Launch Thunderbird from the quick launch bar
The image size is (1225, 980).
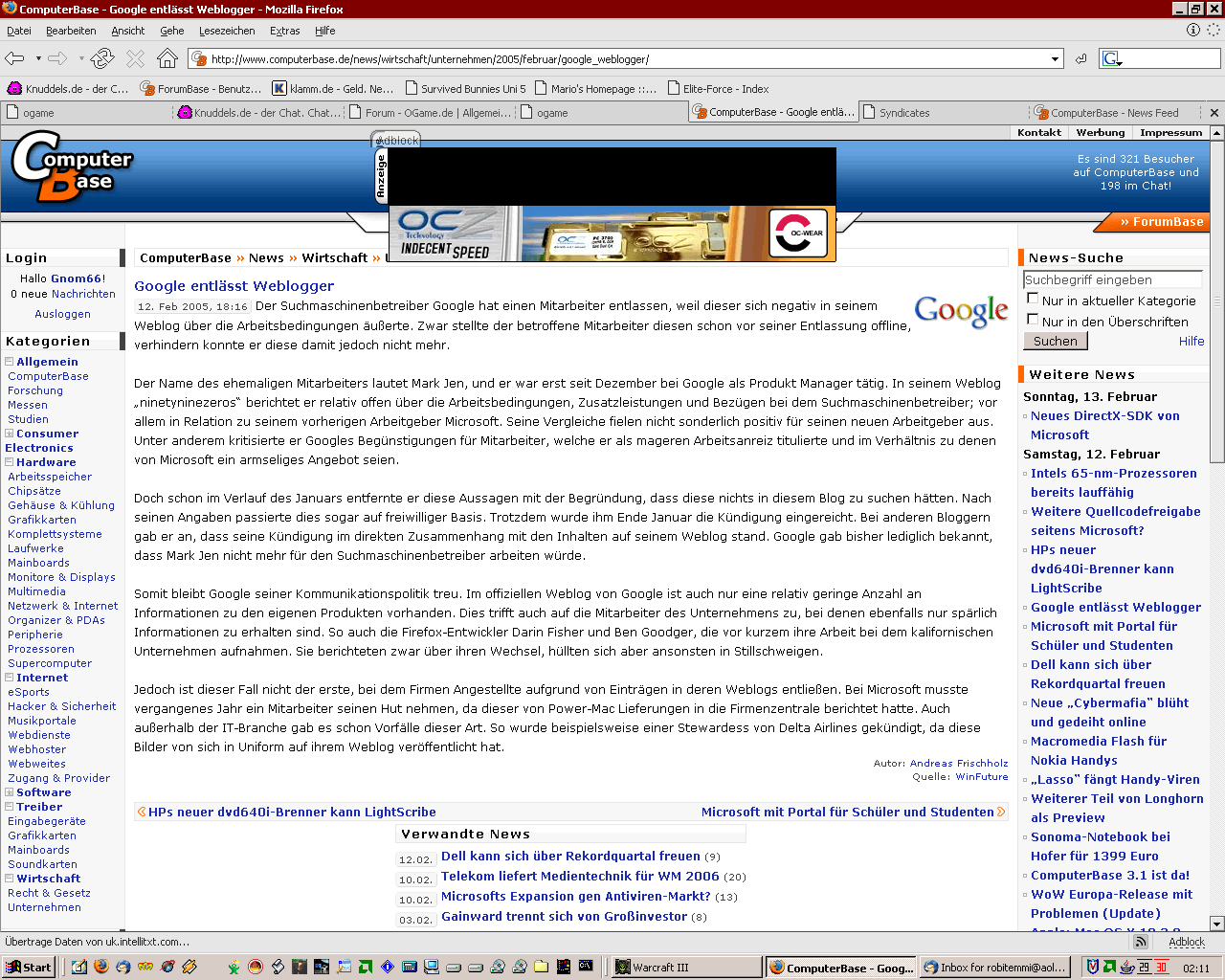(123, 967)
